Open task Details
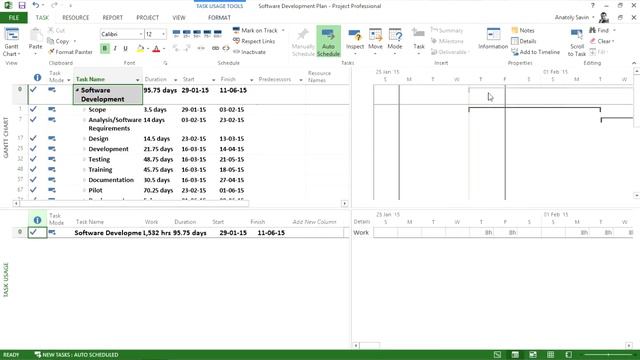This screenshot has height=360, width=640. click(x=524, y=41)
